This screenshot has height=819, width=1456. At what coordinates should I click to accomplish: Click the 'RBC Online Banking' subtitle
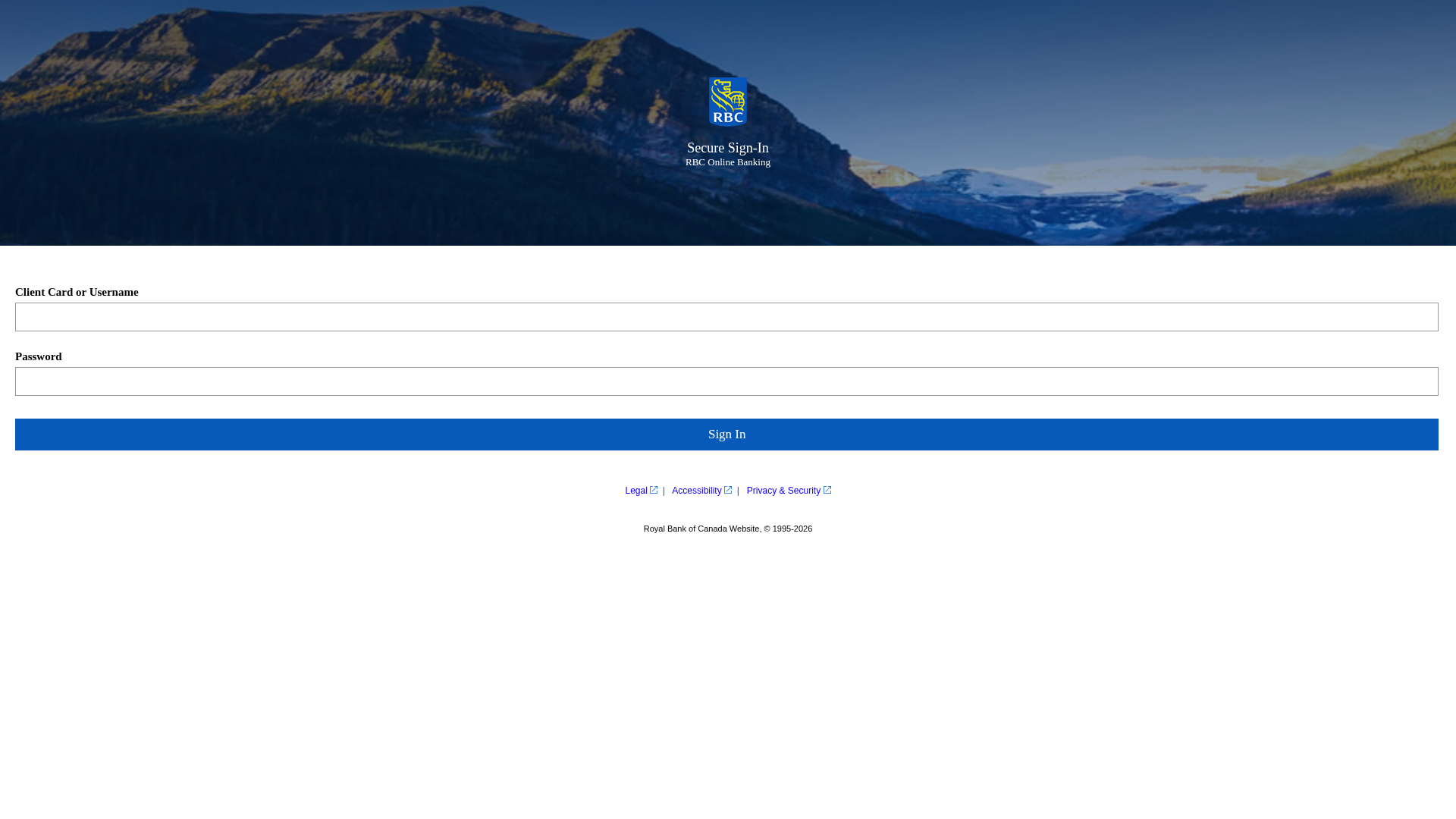coord(728,162)
